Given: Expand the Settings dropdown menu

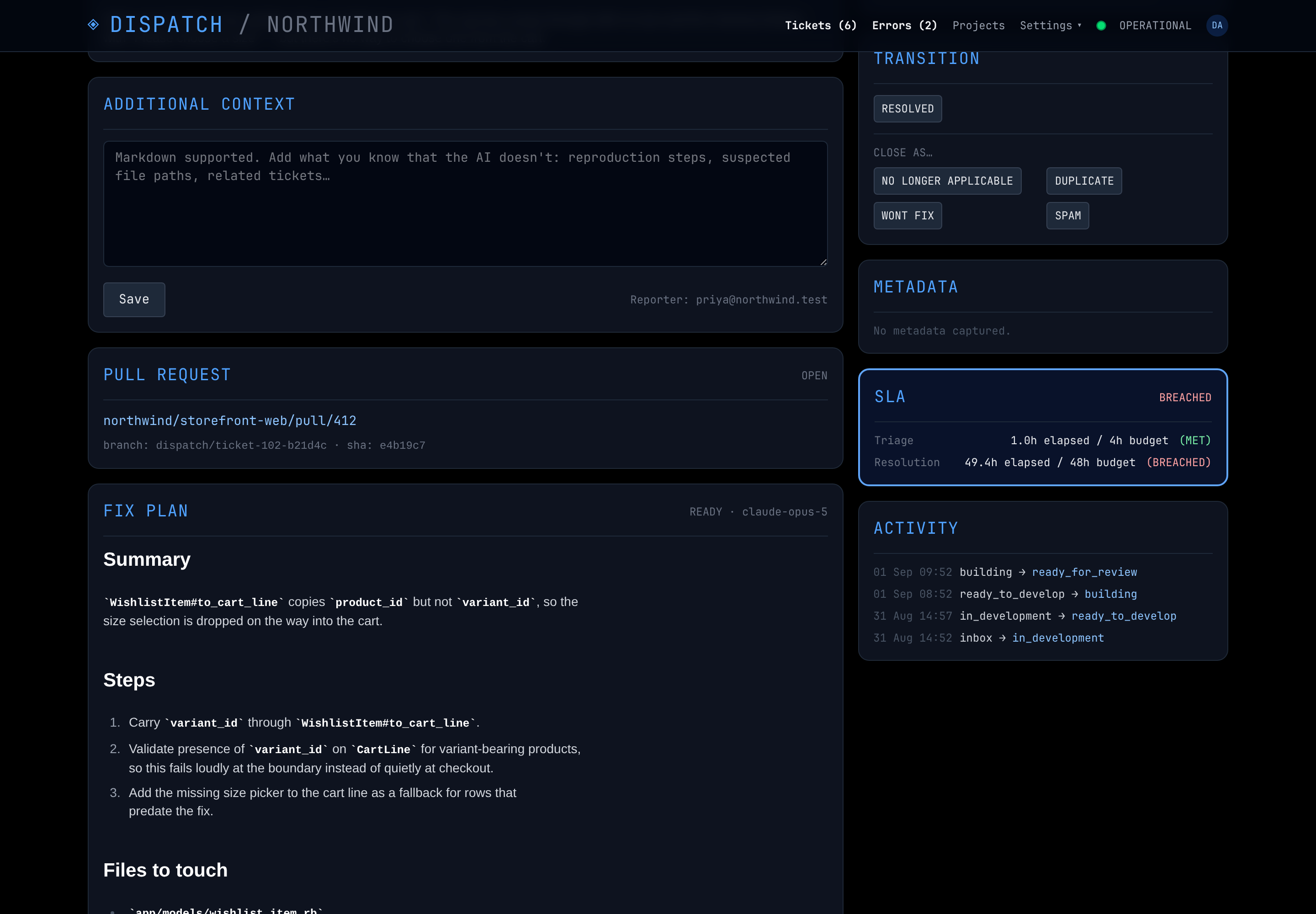Looking at the screenshot, I should click(1050, 25).
